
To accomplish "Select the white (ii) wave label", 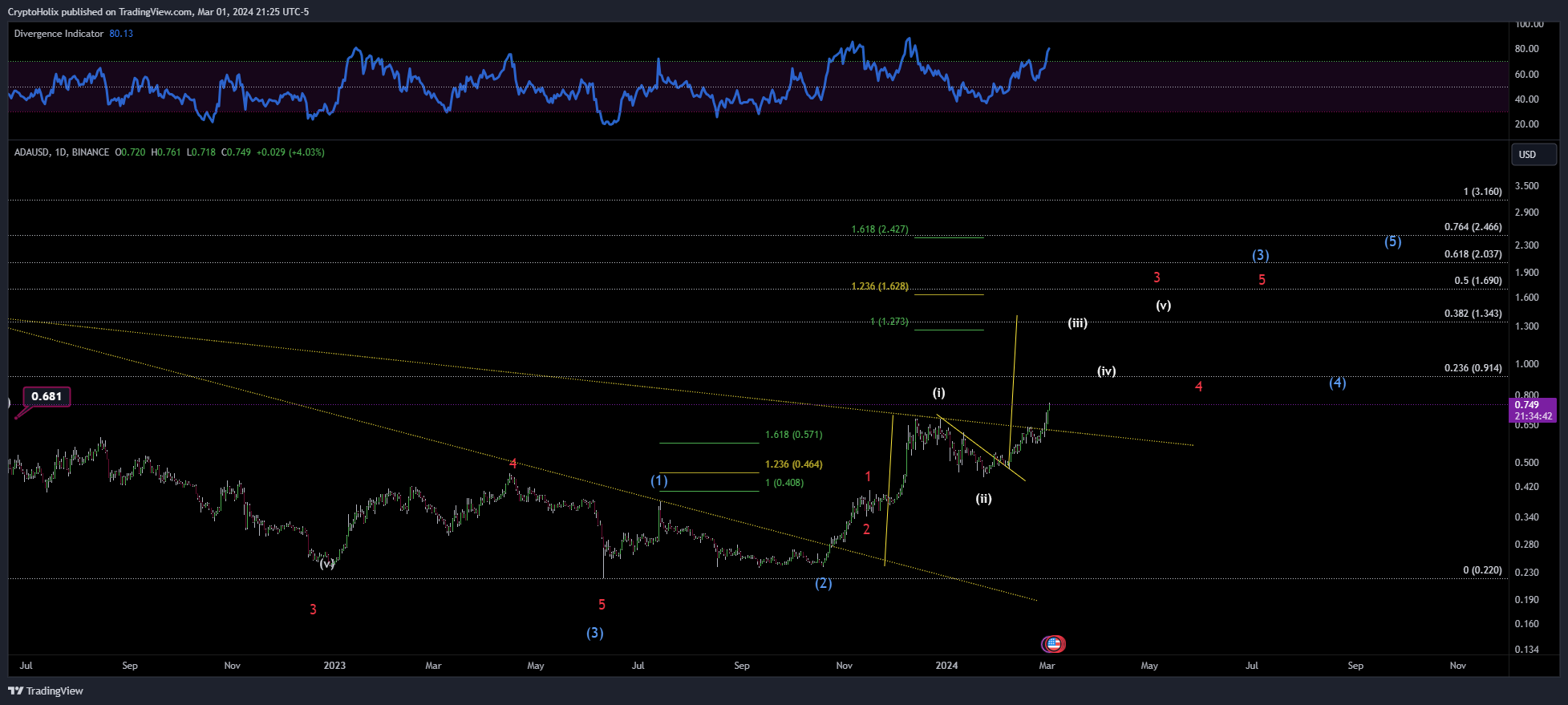I will pyautogui.click(x=983, y=499).
